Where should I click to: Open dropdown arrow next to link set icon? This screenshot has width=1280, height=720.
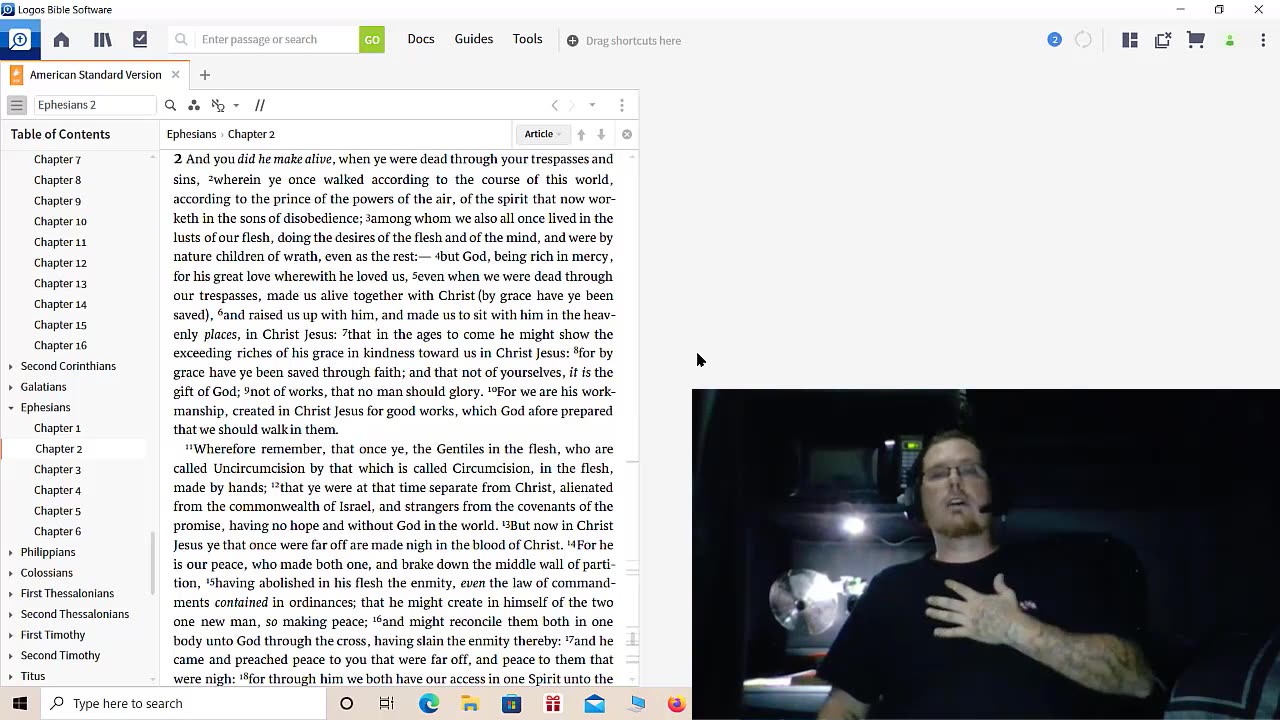tap(236, 105)
